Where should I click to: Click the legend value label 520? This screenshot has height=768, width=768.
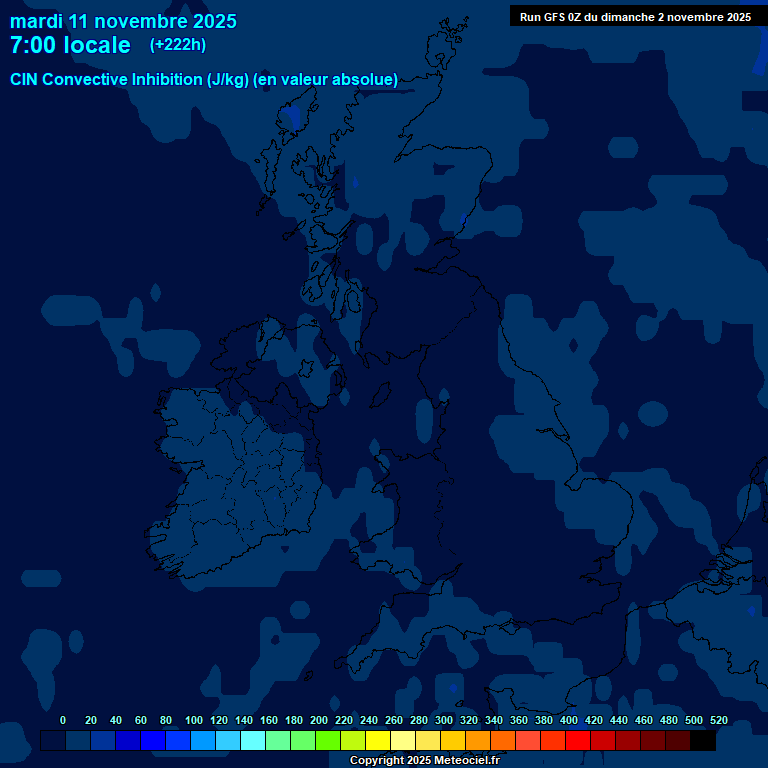(x=718, y=720)
